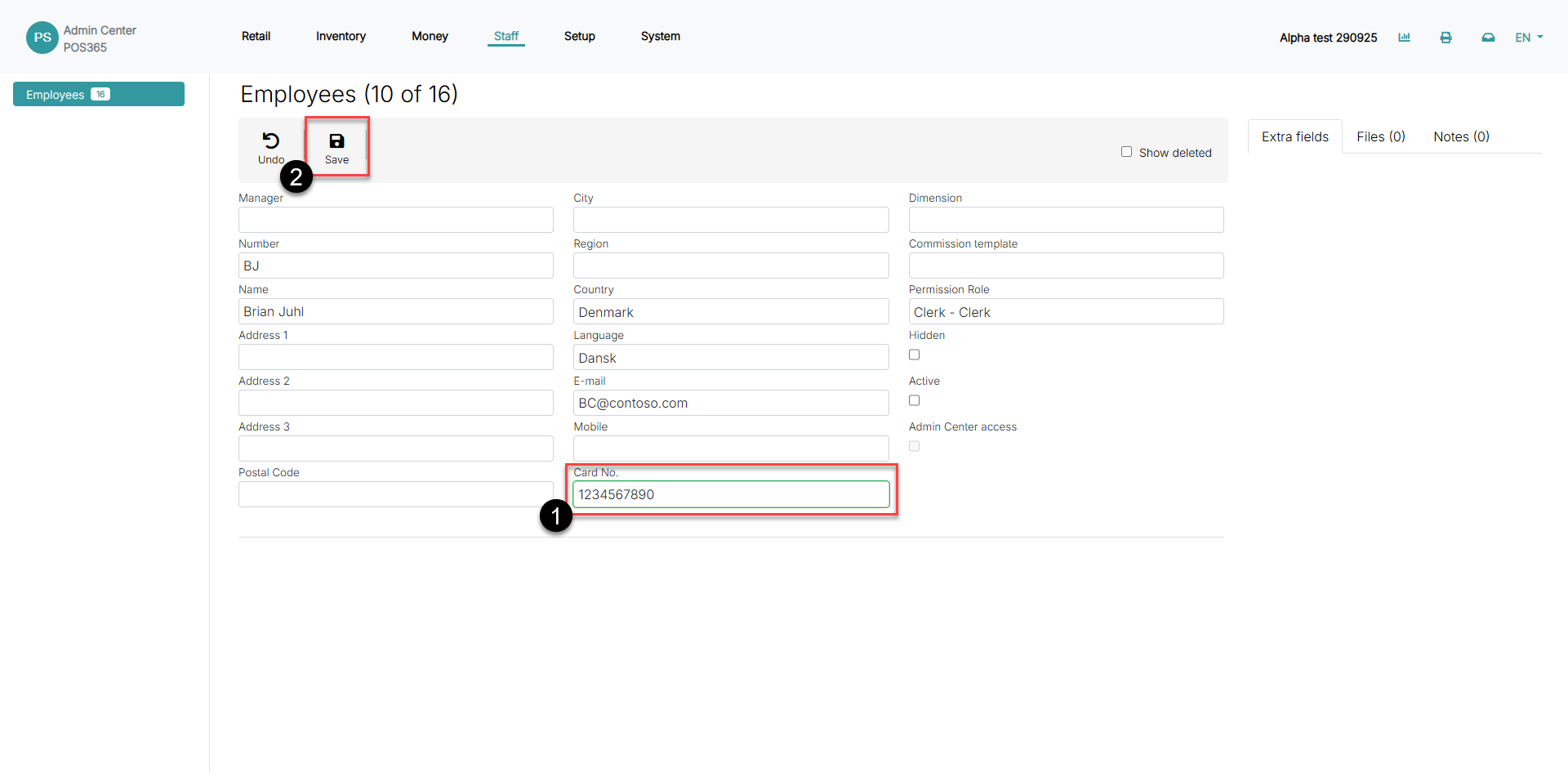Open the statistics chart icon in header
Screen dimensions: 1568x772
pyautogui.click(x=1404, y=38)
